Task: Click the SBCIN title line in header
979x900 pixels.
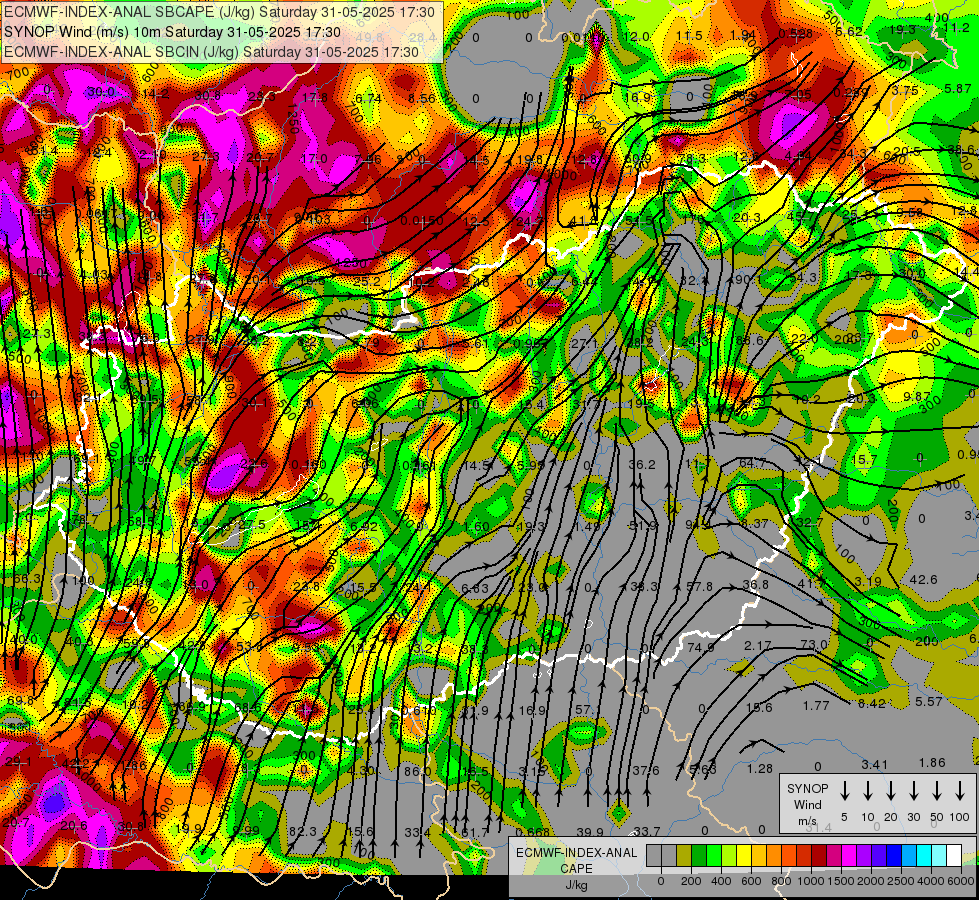Action: point(211,52)
